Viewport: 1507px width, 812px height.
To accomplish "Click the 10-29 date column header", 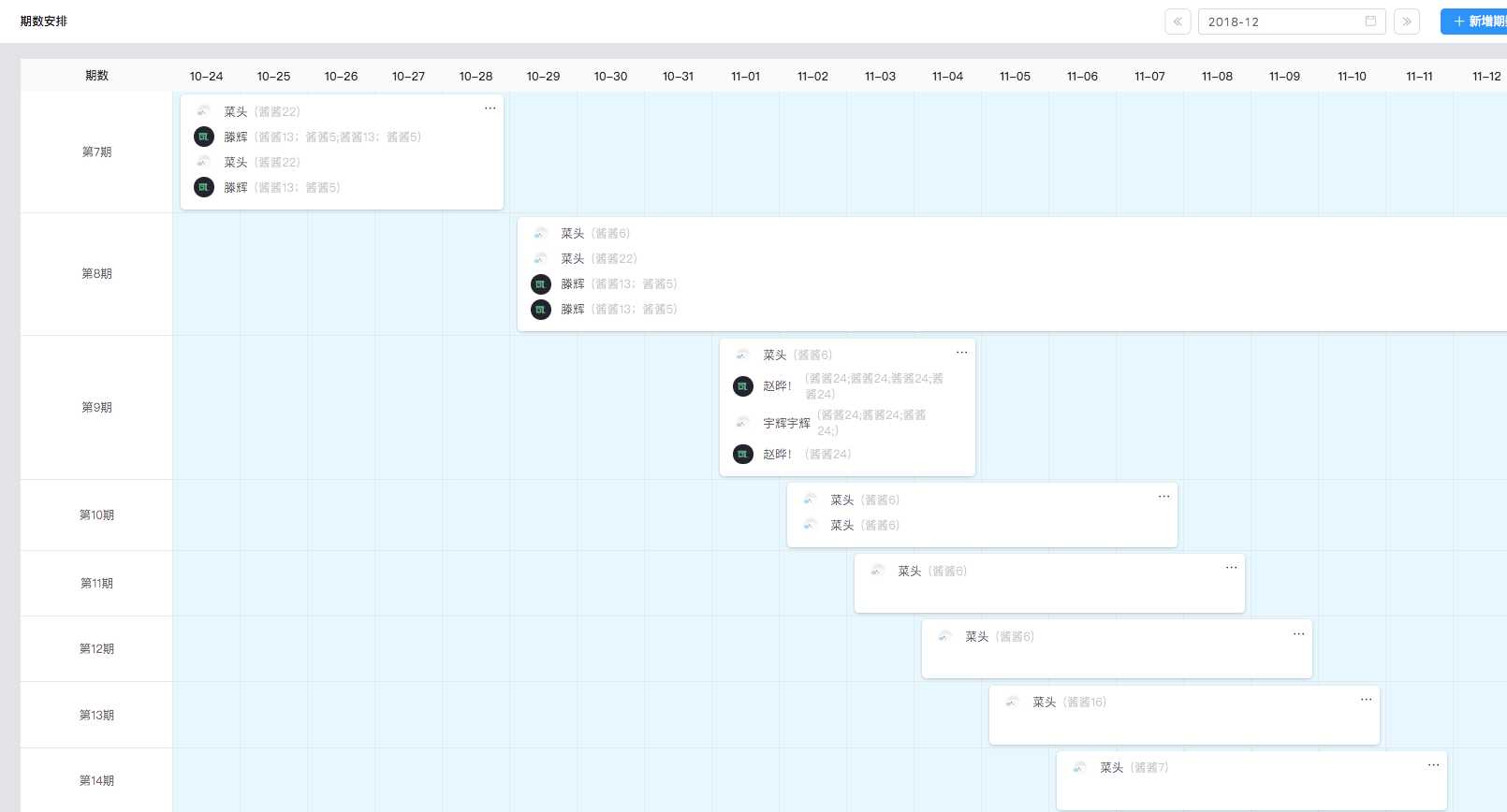I will (x=543, y=76).
